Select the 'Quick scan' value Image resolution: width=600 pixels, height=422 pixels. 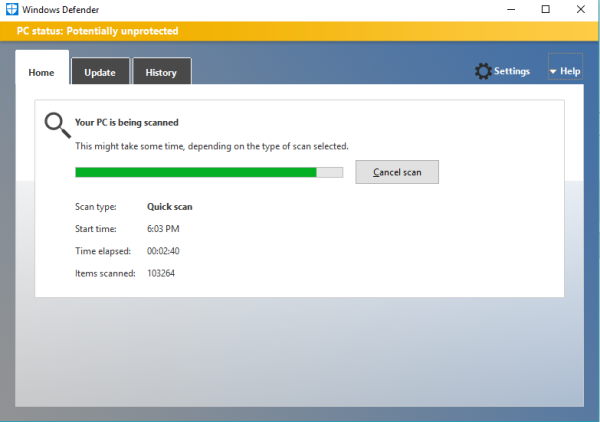tap(170, 207)
